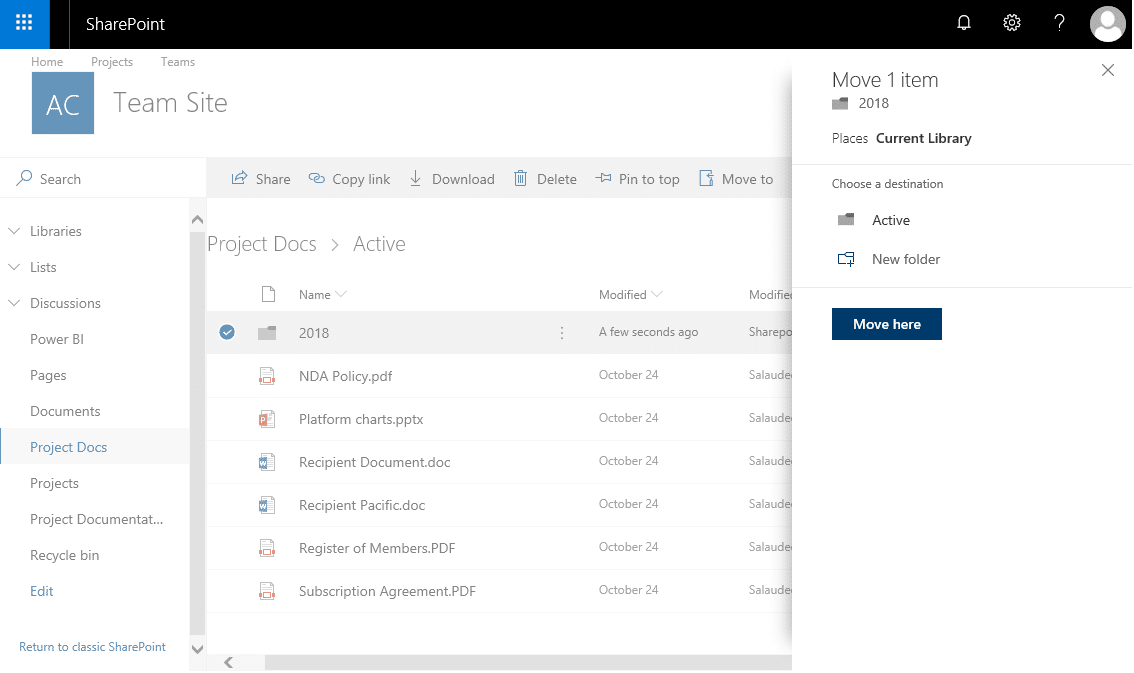
Task: Open the notifications bell icon
Action: [x=963, y=22]
